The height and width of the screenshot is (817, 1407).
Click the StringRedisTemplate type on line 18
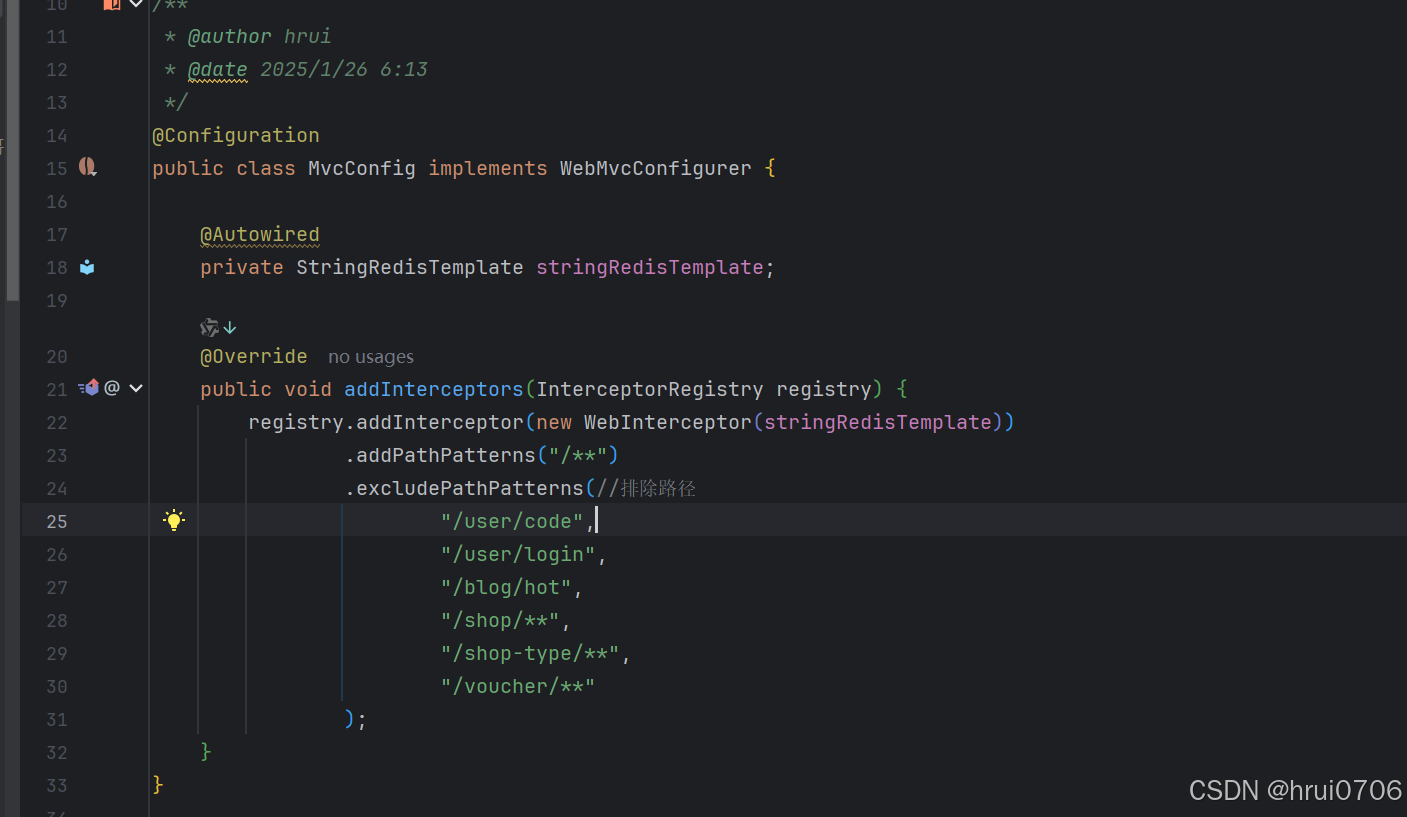tap(410, 267)
